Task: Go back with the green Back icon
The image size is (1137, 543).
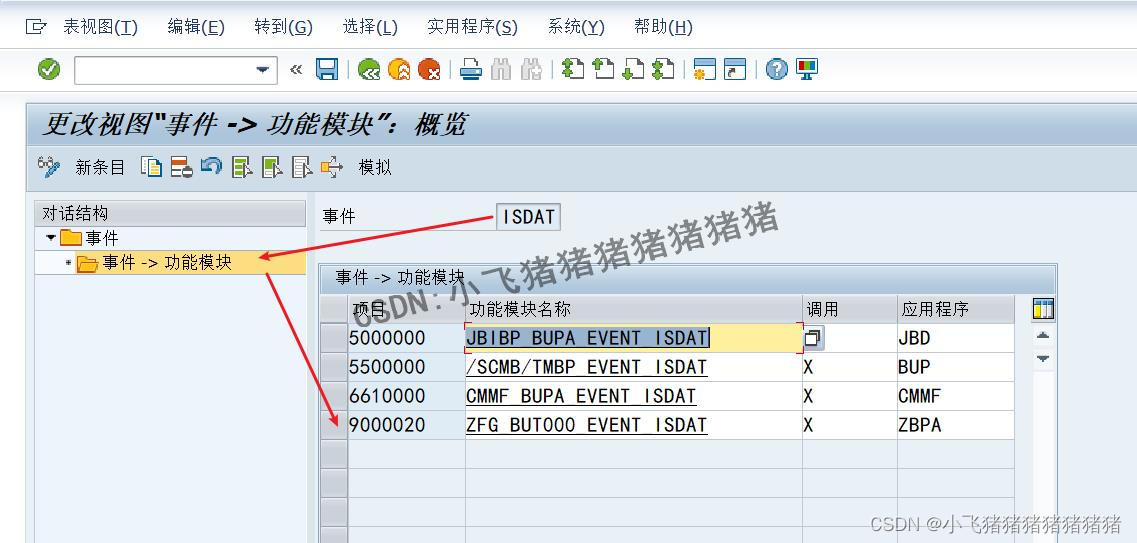Action: pos(369,70)
